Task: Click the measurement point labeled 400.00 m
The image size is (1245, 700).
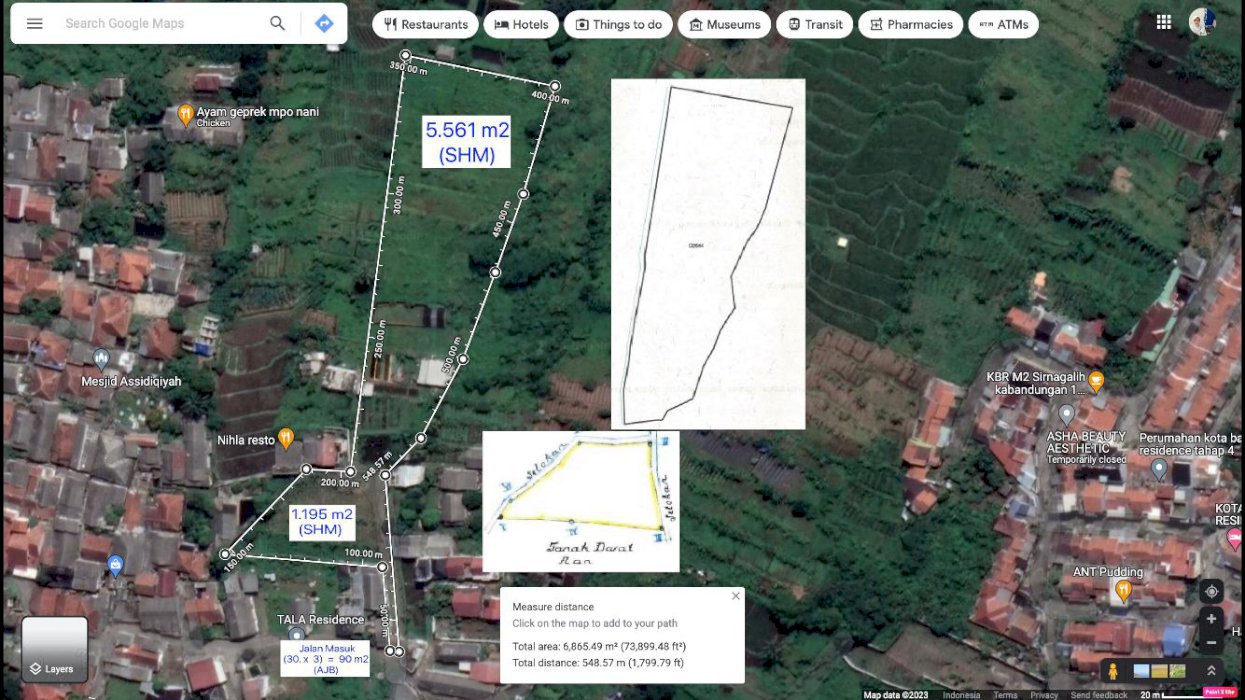Action: point(555,86)
